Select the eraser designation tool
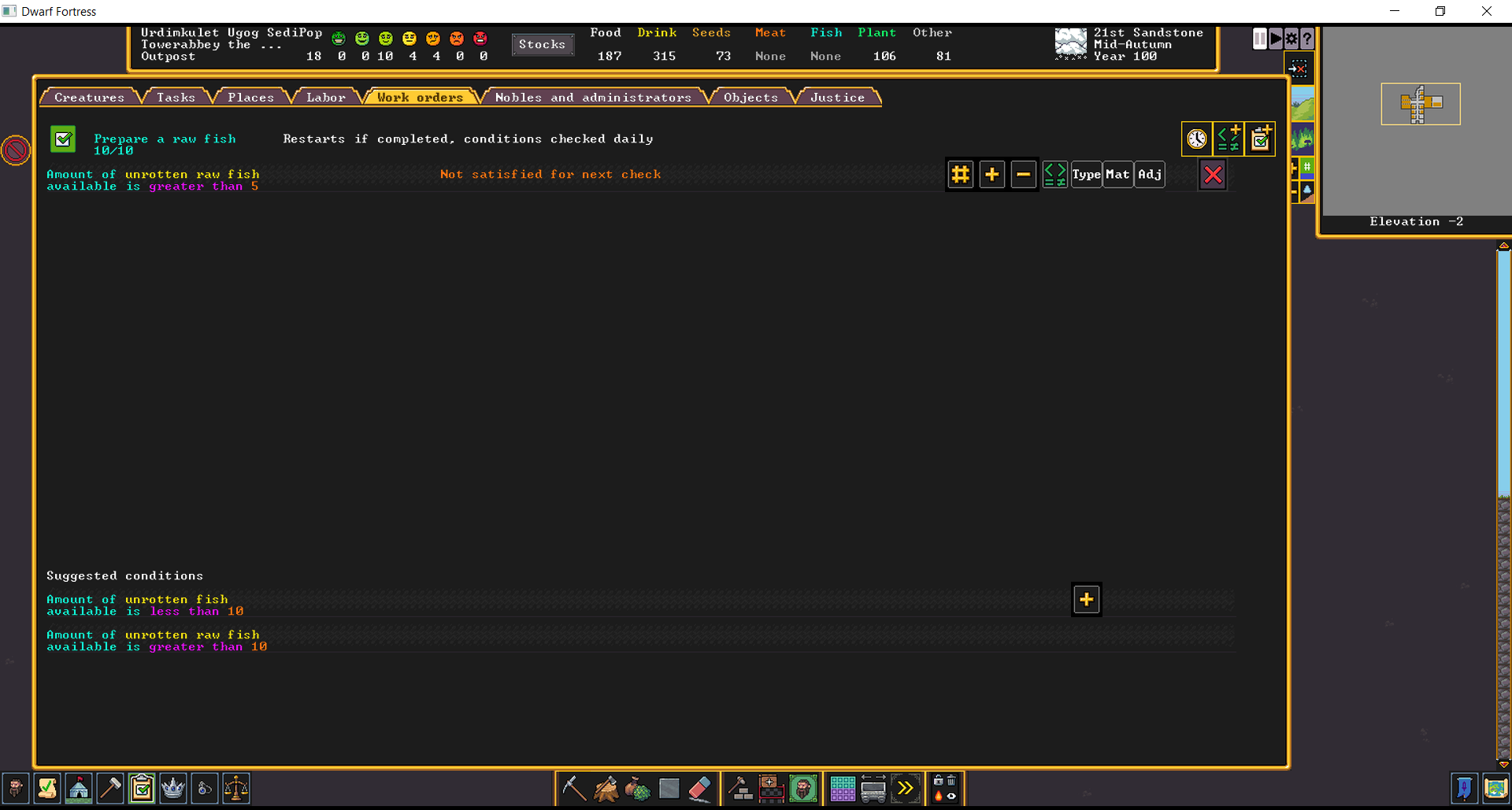This screenshot has width=1512, height=810. (700, 788)
